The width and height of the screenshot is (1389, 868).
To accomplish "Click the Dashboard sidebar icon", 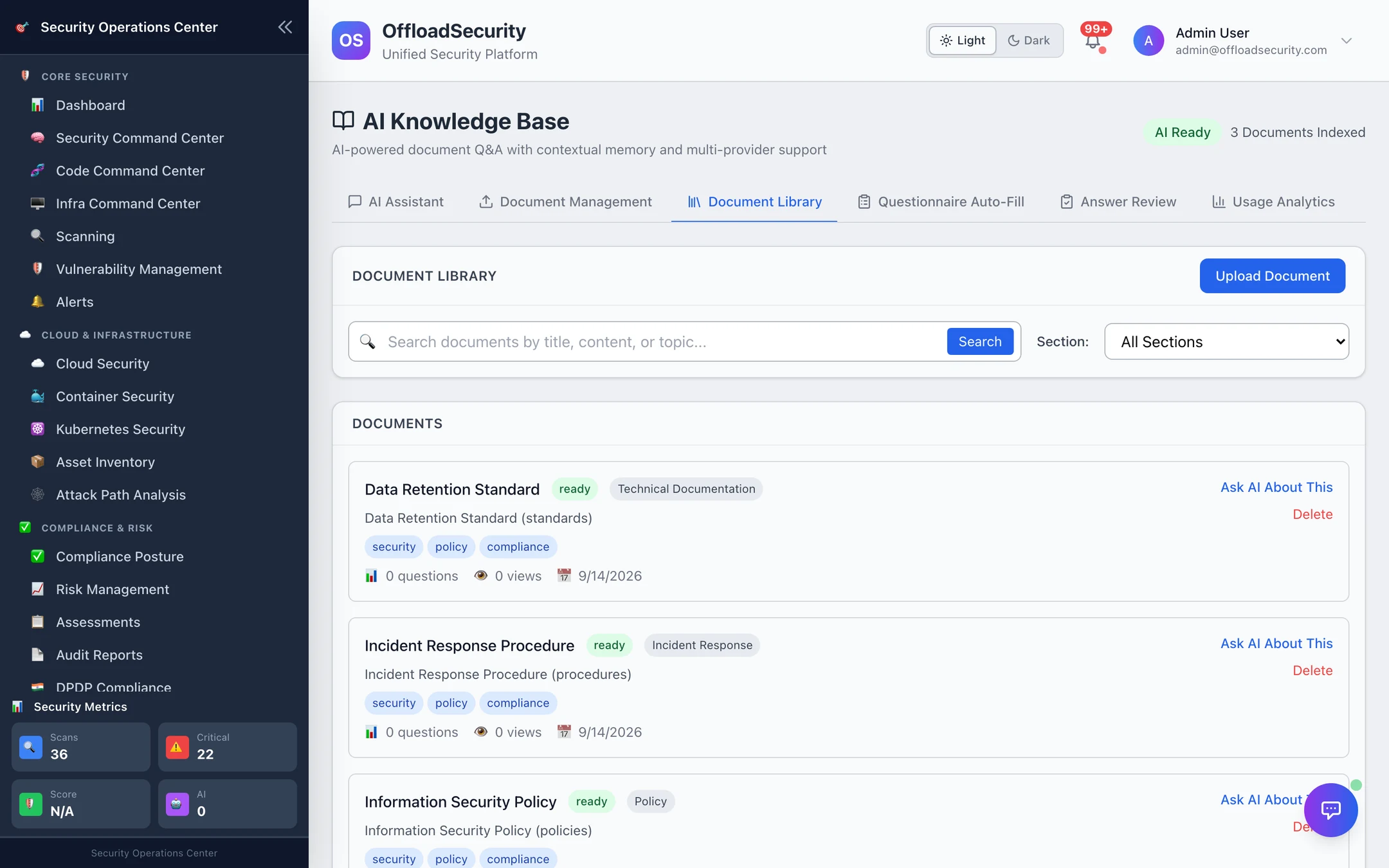I will click(38, 105).
